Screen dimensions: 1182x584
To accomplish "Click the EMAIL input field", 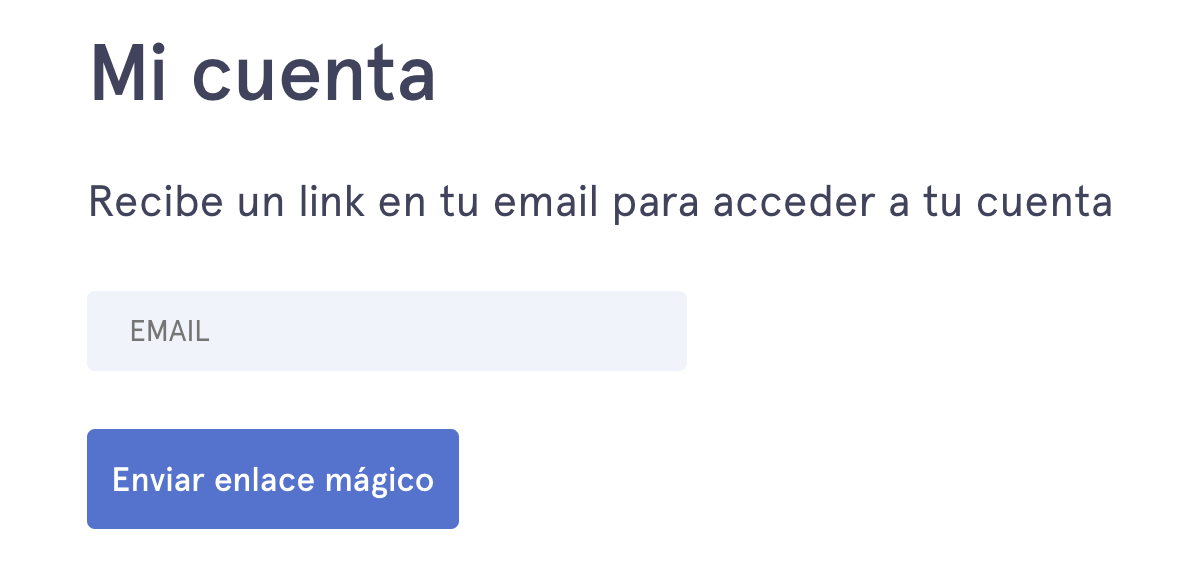I will 386,331.
